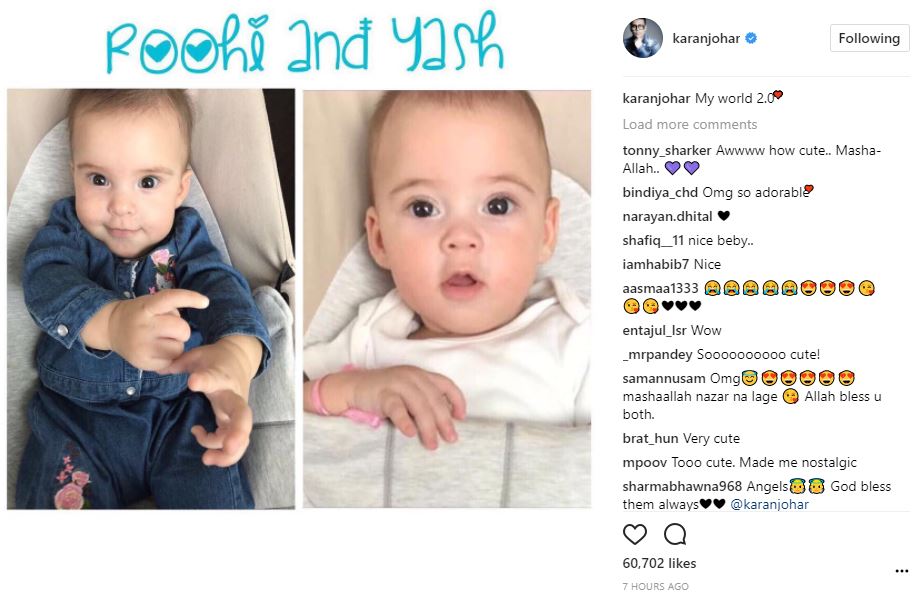The height and width of the screenshot is (595, 913).
Task: Like the post with heart icon
Action: click(635, 534)
